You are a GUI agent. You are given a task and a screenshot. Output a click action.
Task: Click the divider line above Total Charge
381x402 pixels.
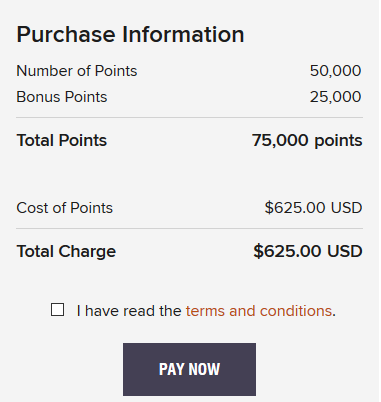(189, 229)
